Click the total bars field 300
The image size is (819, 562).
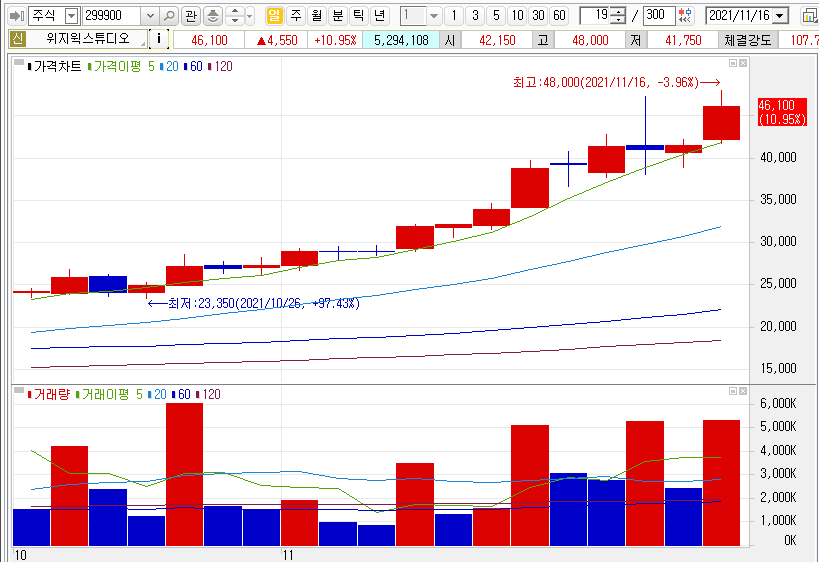pos(659,16)
